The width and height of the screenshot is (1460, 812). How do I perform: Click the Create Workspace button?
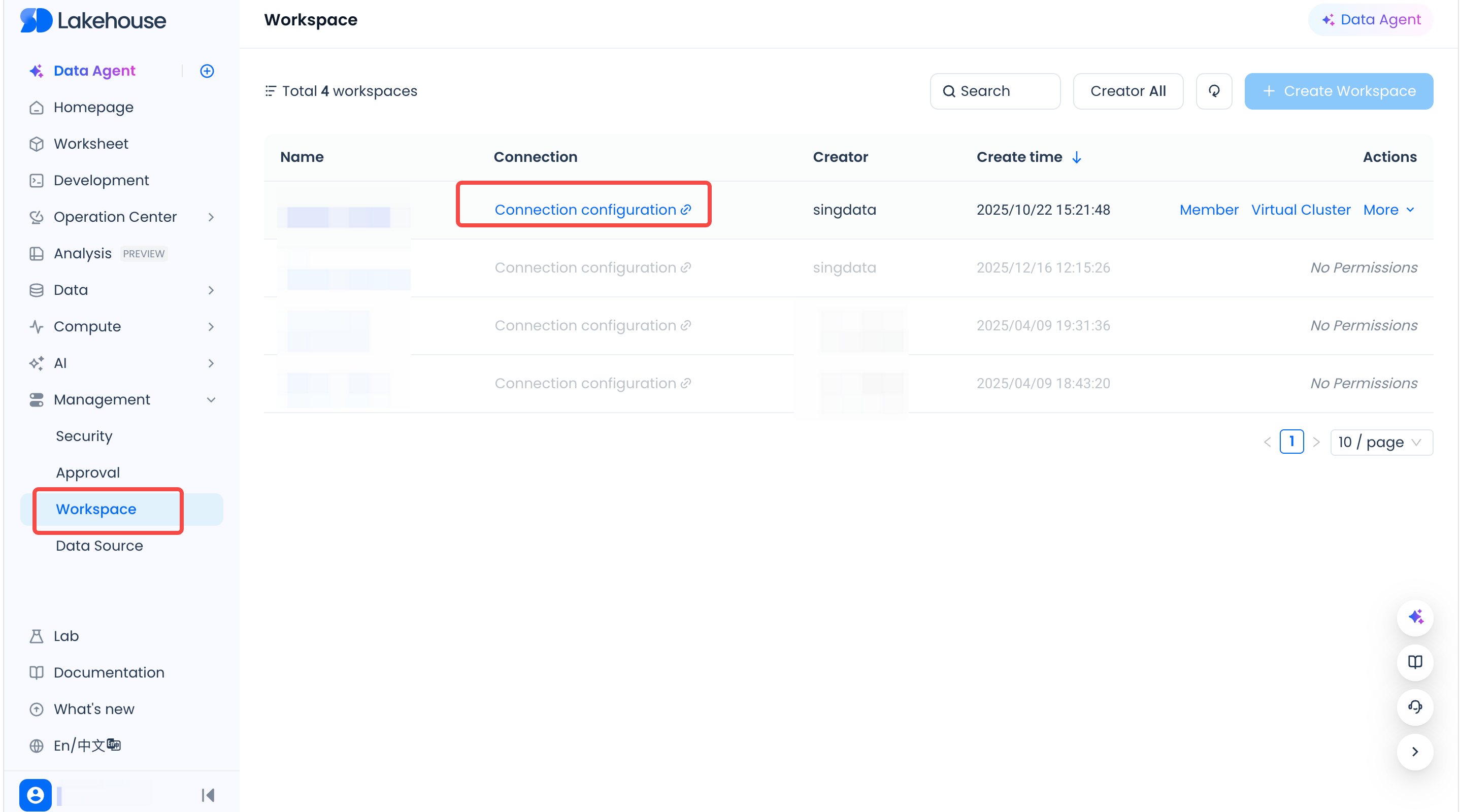[1338, 91]
